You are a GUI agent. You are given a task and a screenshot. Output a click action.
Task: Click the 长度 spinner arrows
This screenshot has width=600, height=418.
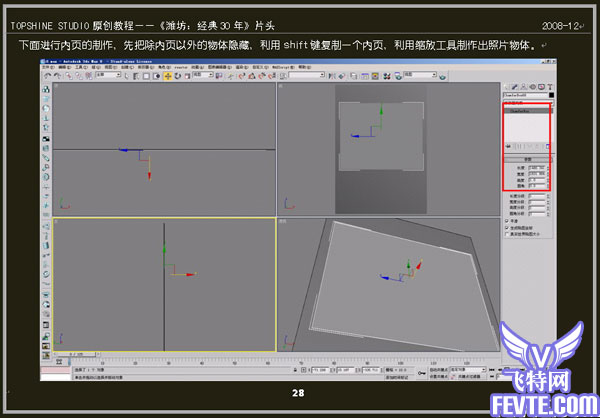[x=548, y=168]
